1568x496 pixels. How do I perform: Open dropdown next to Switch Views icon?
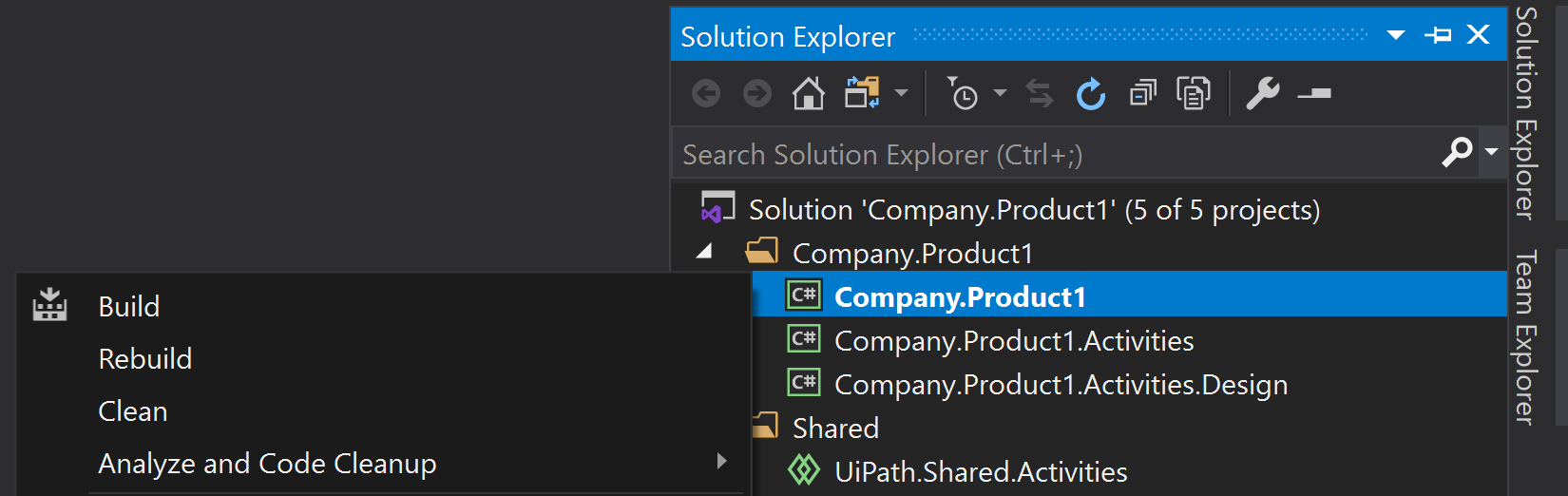[901, 93]
